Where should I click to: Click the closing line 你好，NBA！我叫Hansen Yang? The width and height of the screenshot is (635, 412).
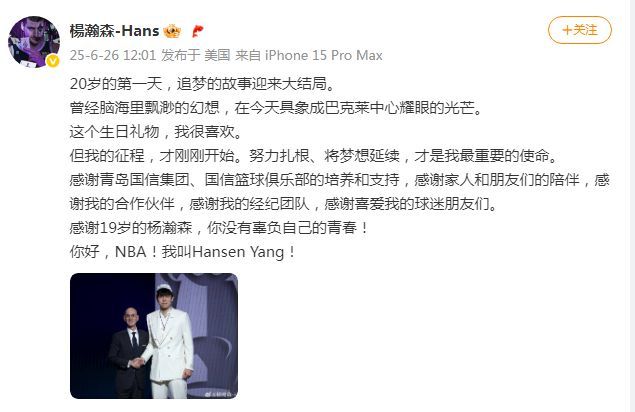183,252
